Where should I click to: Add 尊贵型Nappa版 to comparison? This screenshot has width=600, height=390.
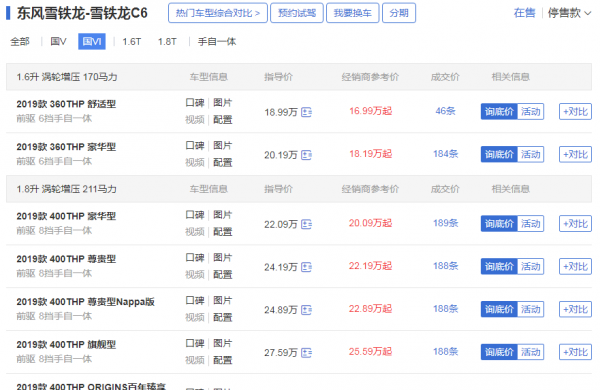576,310
